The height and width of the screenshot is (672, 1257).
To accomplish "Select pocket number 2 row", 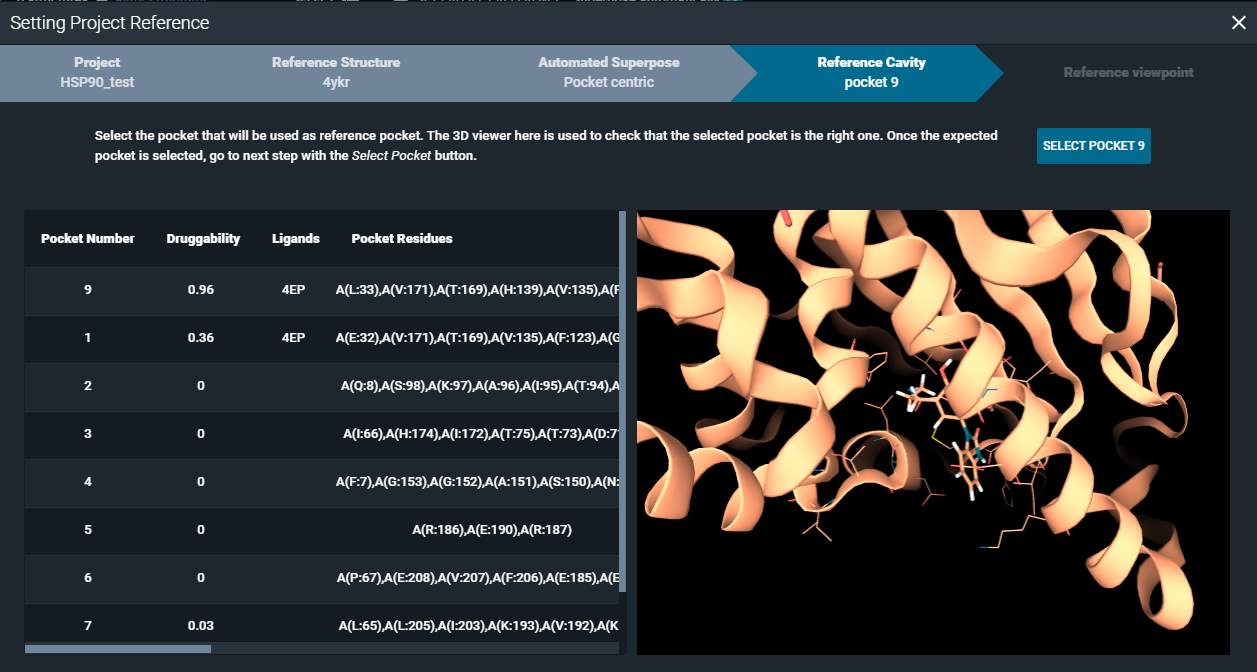I will (x=322, y=386).
